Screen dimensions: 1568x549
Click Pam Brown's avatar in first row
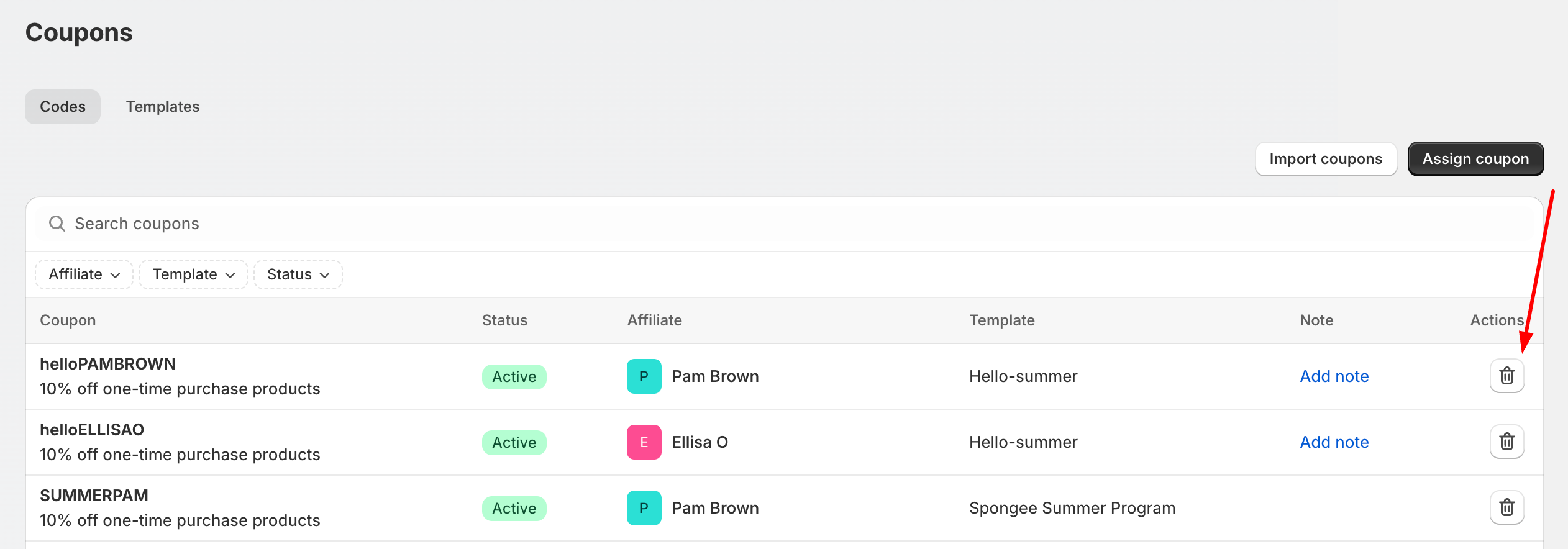644,376
